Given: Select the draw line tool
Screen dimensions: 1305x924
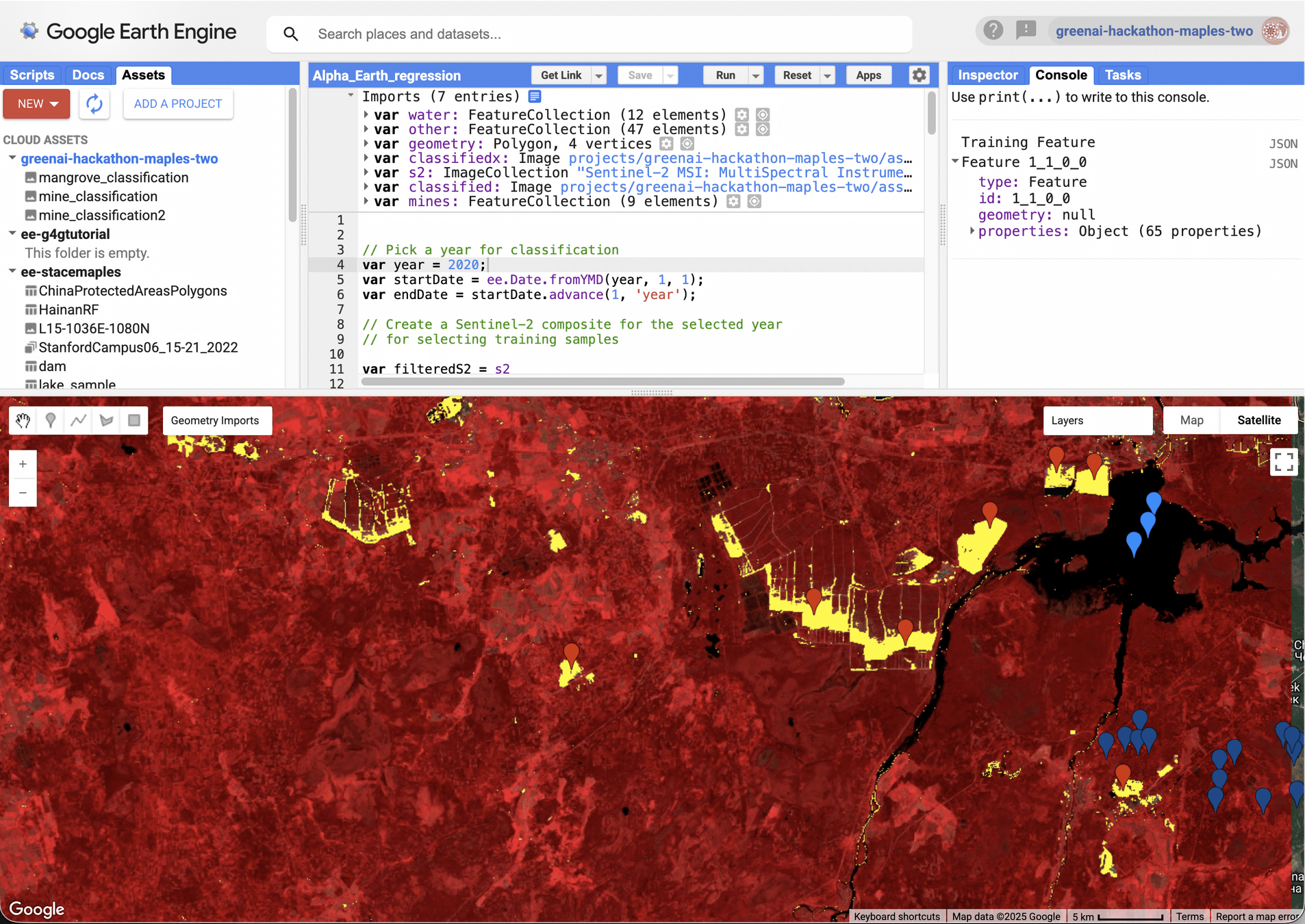Looking at the screenshot, I should click(x=79, y=420).
